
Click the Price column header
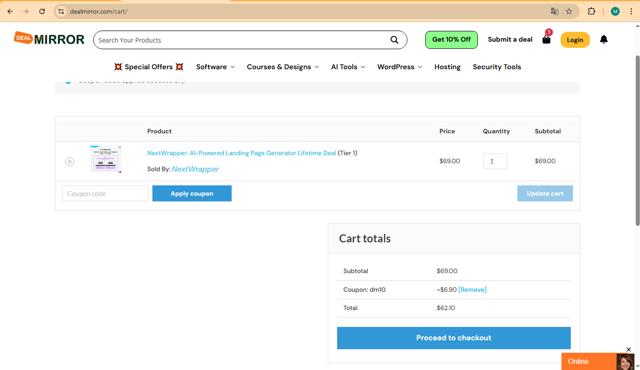(447, 131)
